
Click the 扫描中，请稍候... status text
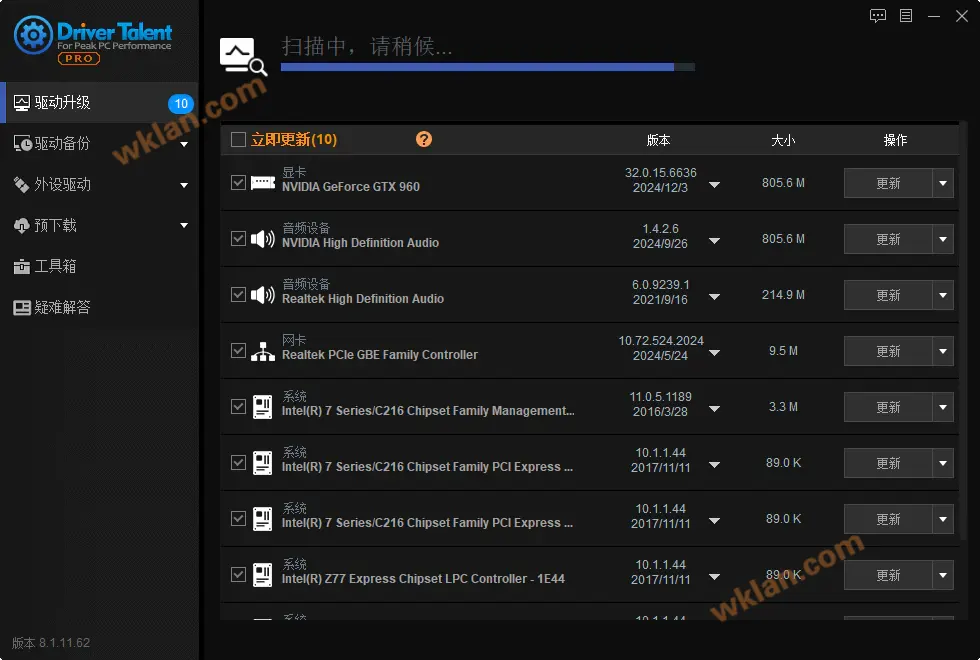(x=367, y=46)
